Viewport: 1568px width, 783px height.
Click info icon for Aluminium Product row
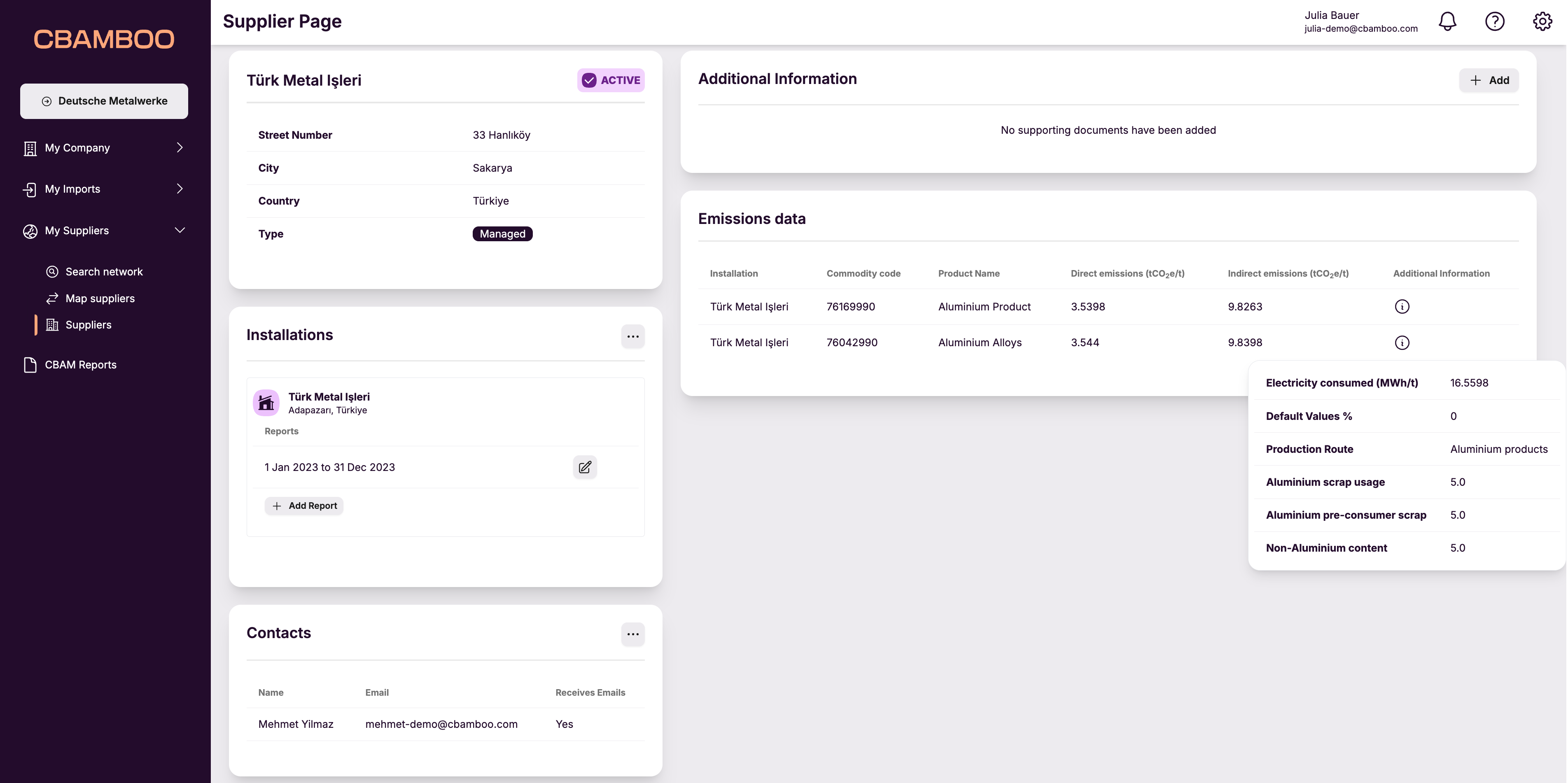click(1402, 307)
